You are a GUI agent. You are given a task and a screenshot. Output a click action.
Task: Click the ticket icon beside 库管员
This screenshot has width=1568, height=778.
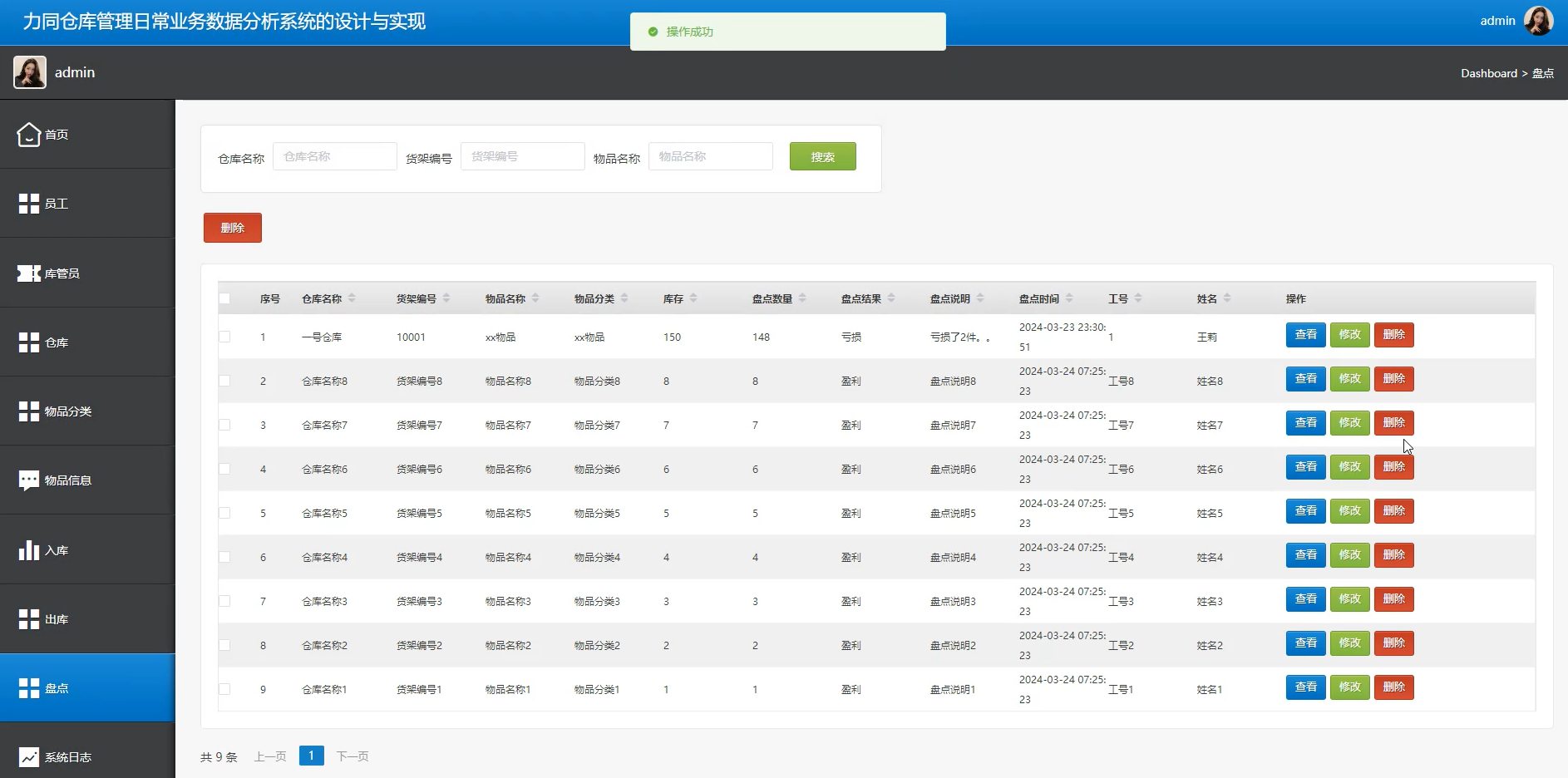[x=29, y=273]
